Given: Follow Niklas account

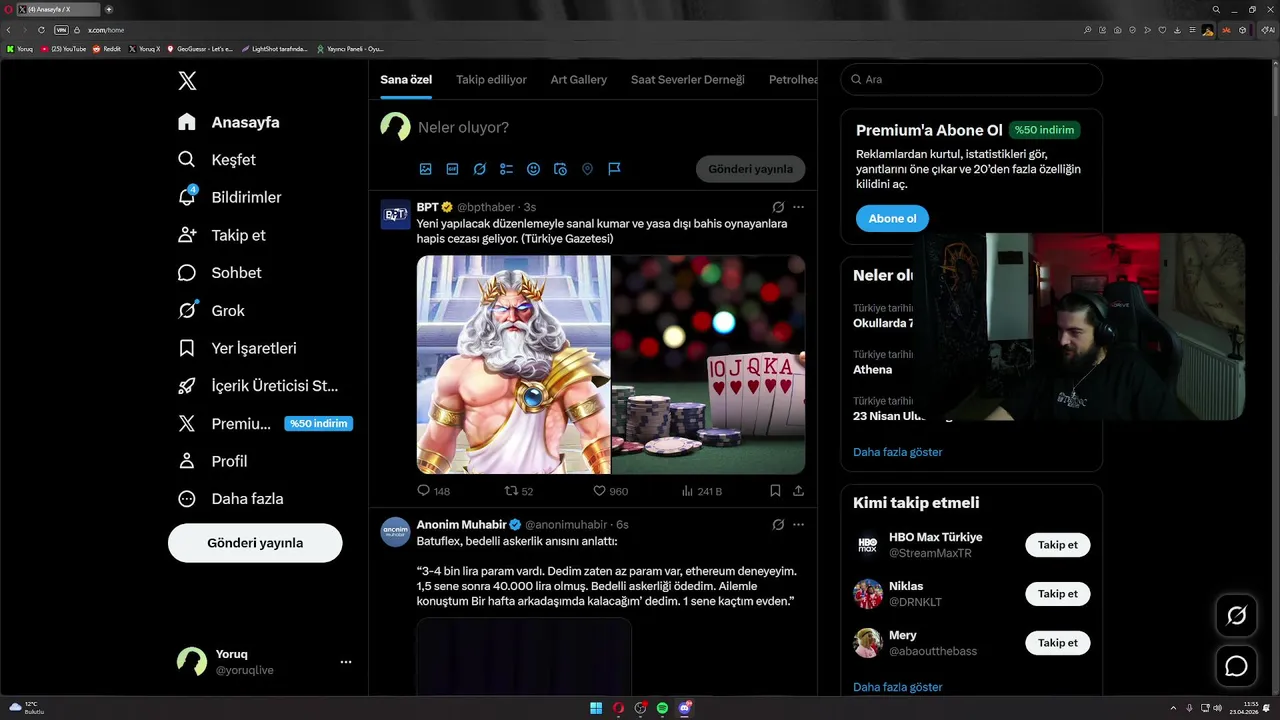Looking at the screenshot, I should (1058, 594).
